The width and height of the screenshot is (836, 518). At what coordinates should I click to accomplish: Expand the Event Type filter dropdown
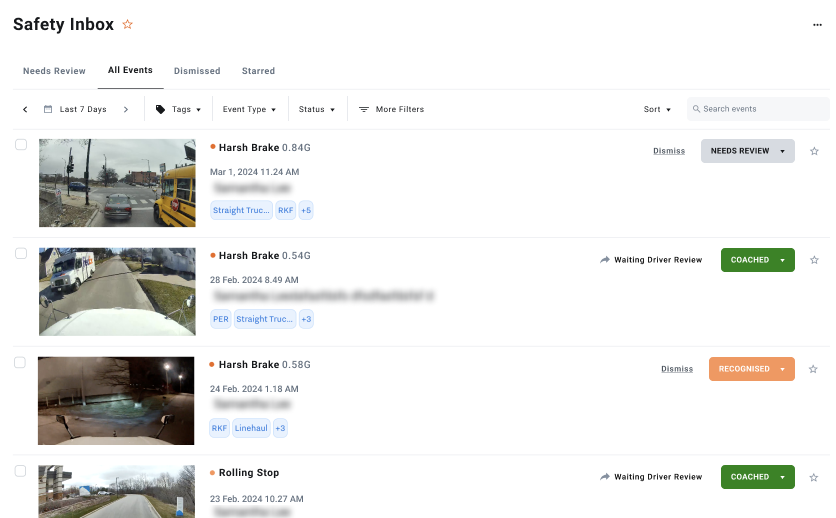[x=250, y=109]
